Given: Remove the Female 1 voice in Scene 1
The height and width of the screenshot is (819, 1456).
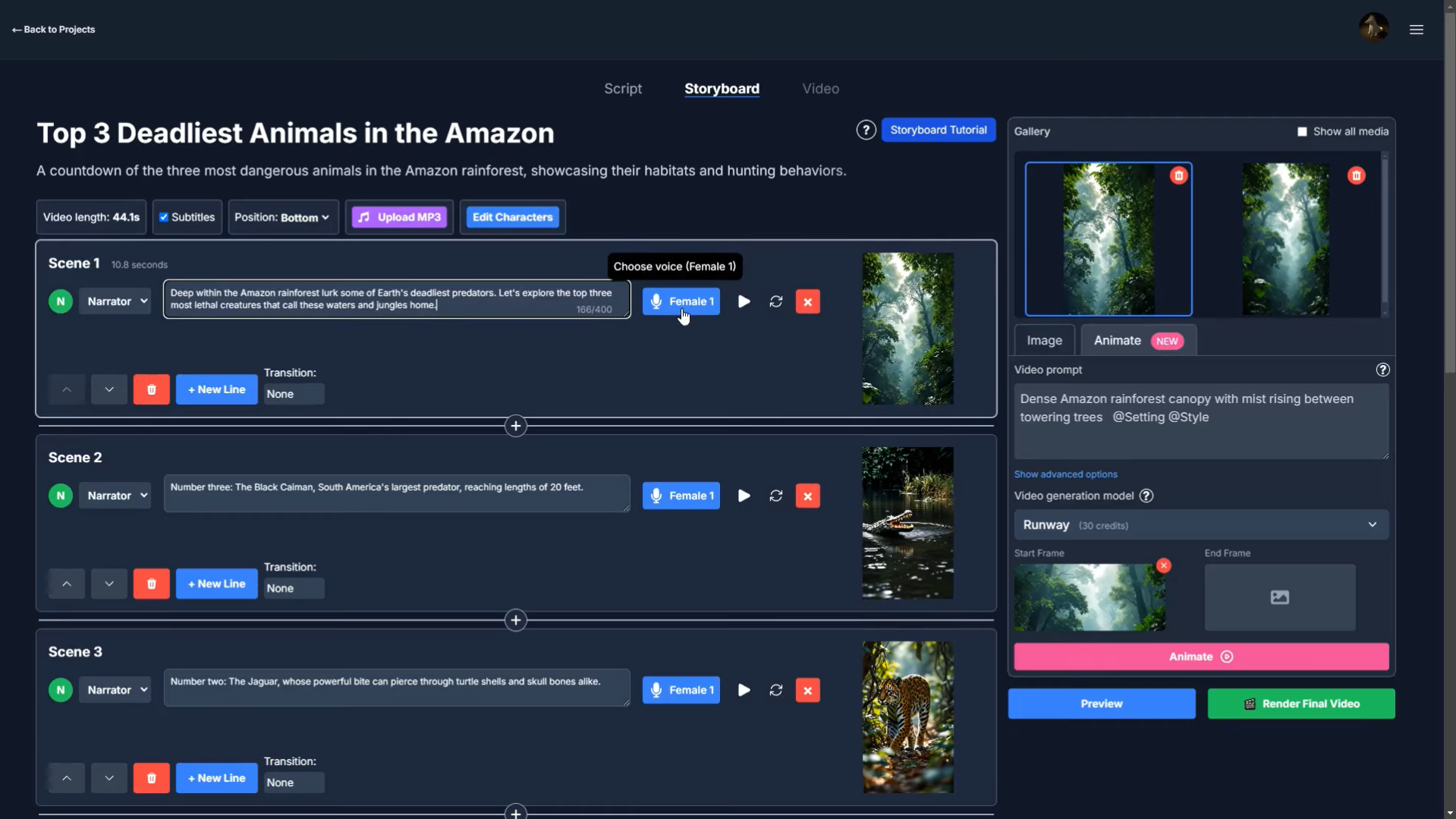Looking at the screenshot, I should point(807,301).
